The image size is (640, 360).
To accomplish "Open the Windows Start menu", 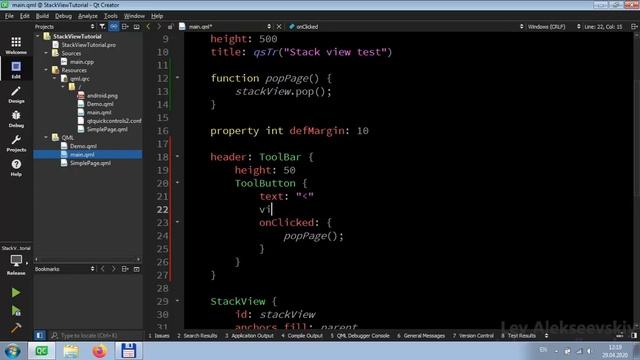I will point(12,351).
